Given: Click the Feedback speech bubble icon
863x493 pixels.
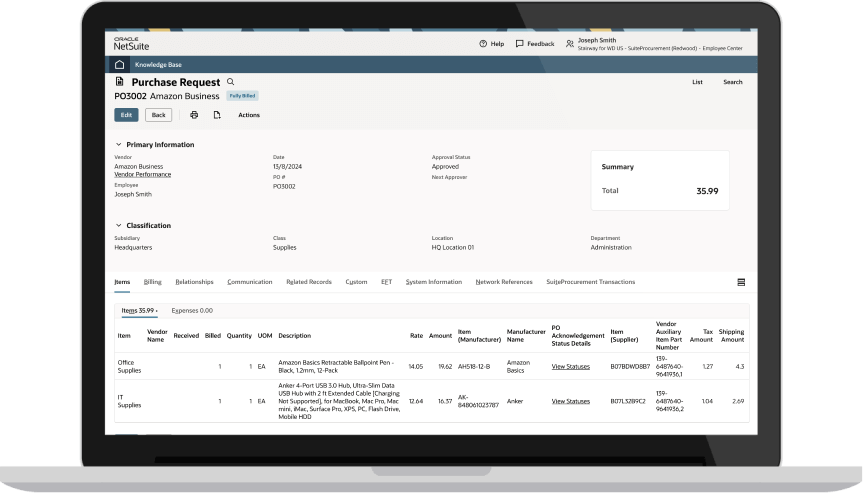Looking at the screenshot, I should point(520,44).
